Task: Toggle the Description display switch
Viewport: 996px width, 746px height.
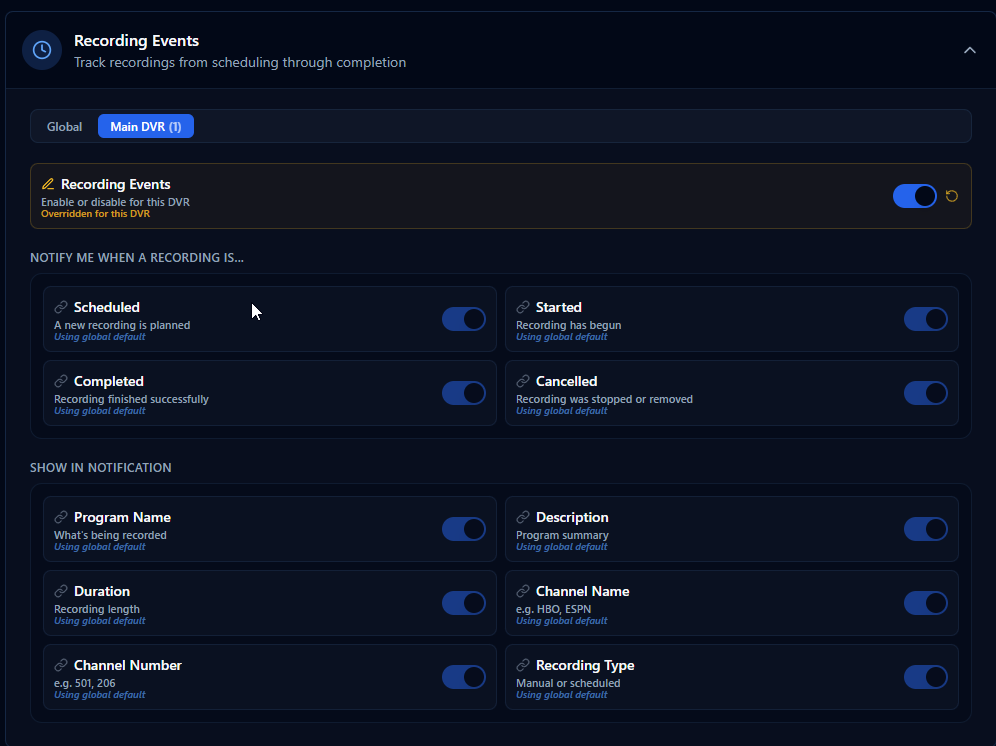Action: 925,529
